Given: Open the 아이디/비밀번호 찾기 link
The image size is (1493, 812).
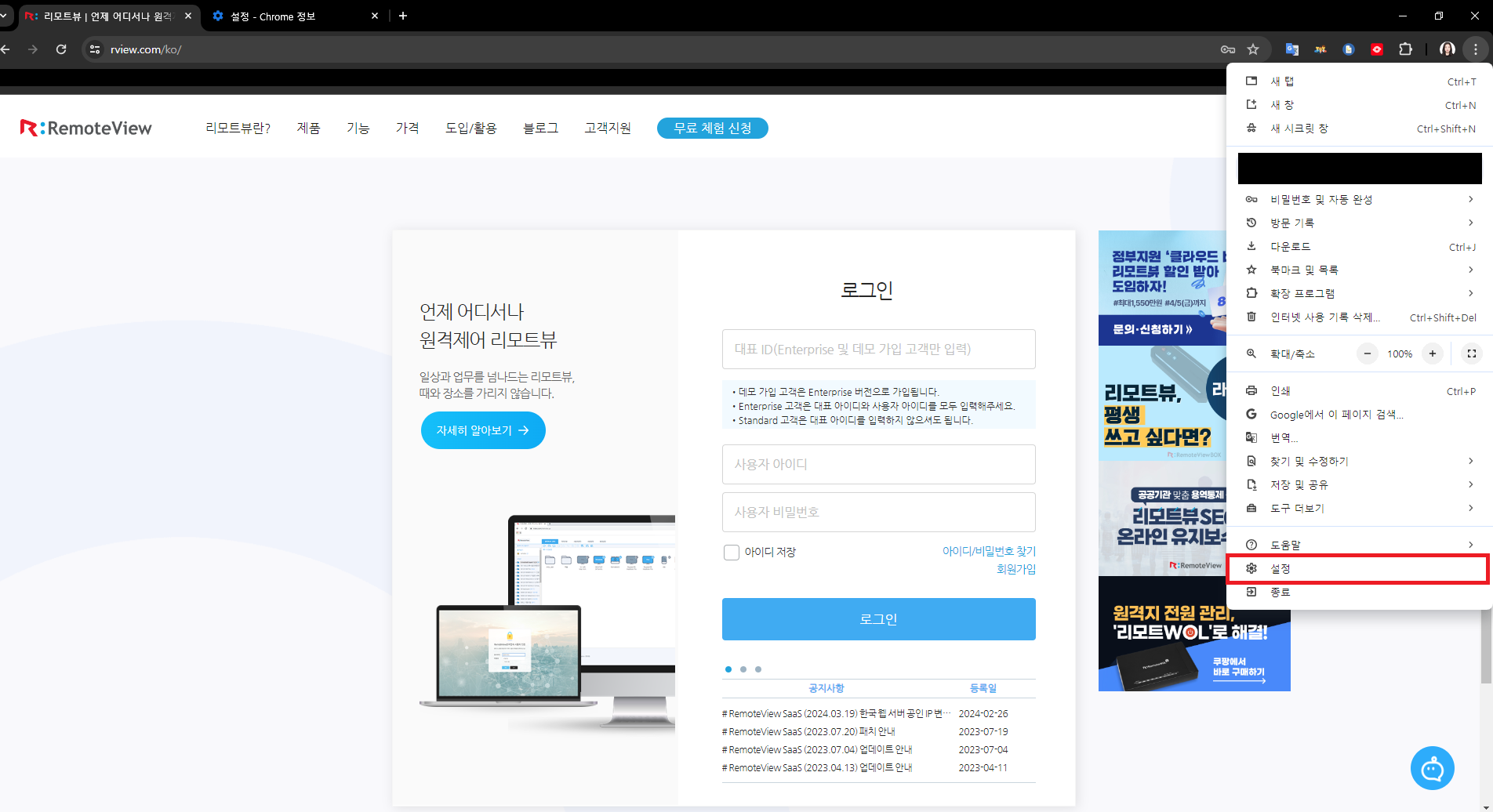Looking at the screenshot, I should point(989,551).
